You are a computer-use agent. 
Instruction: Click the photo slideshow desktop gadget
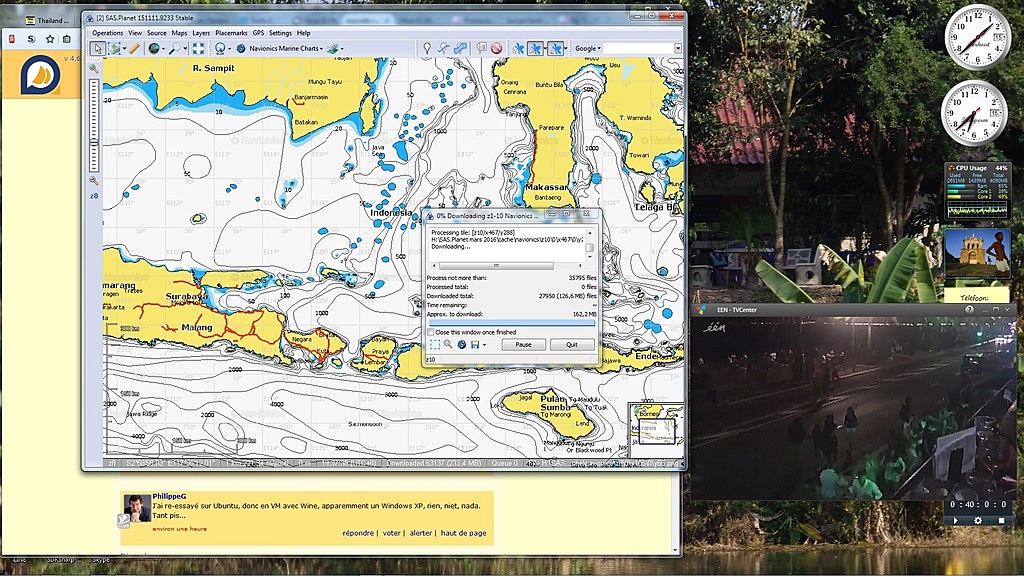pyautogui.click(x=977, y=253)
